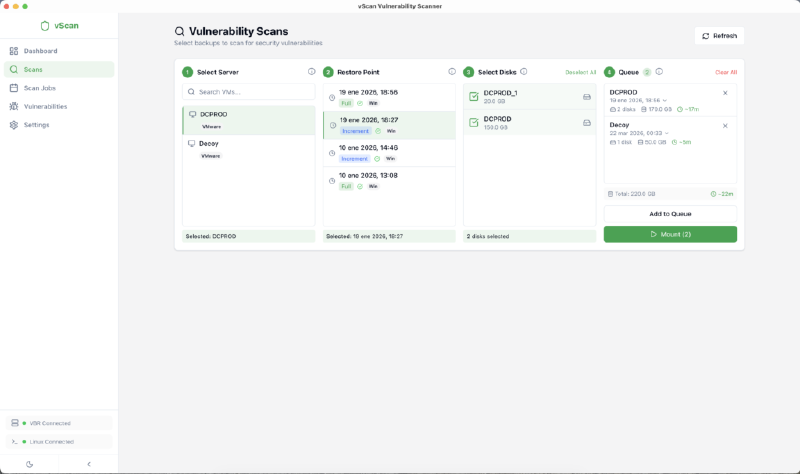The height and width of the screenshot is (474, 800).
Task: Select the DCPROD server in the list
Action: tap(248, 120)
